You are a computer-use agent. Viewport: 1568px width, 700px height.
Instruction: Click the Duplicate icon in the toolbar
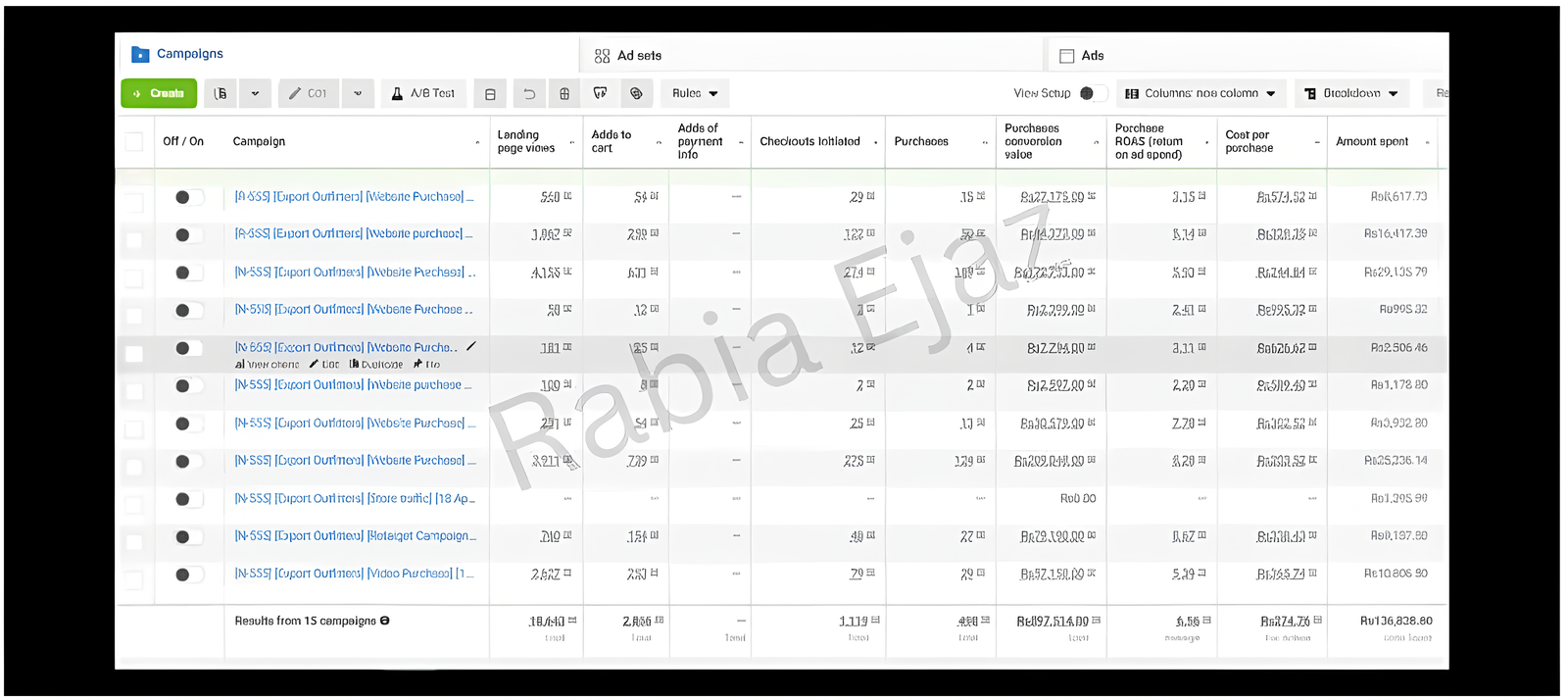[221, 93]
